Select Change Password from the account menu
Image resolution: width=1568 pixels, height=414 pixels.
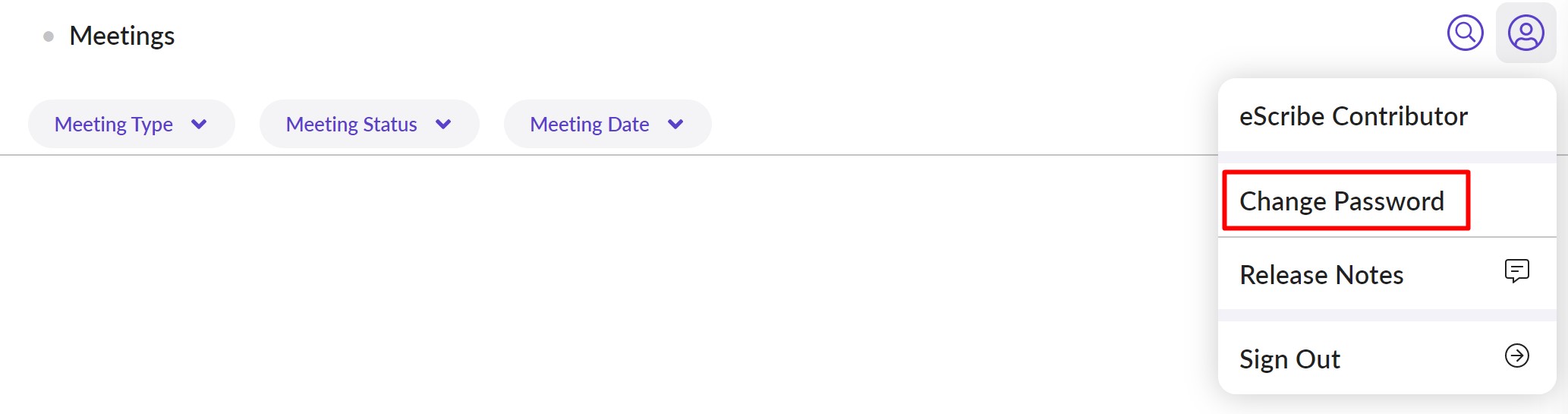pos(1341,201)
